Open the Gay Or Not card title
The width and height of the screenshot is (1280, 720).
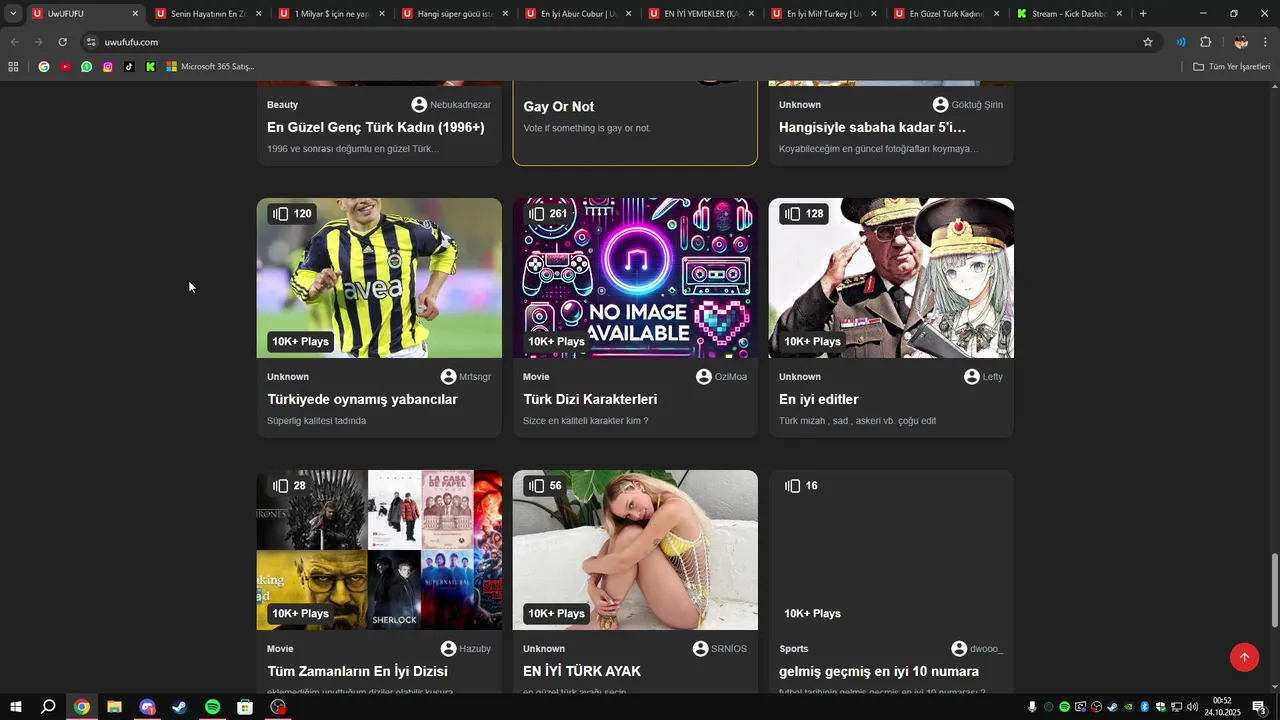pos(559,107)
